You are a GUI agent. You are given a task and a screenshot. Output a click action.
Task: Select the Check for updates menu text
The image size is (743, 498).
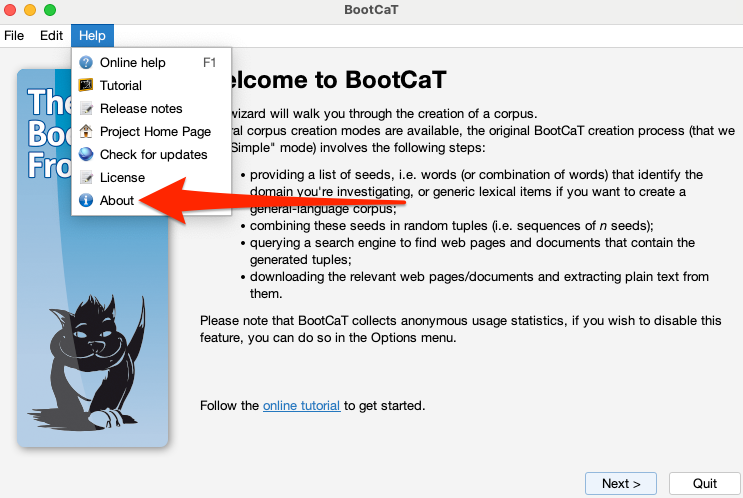[153, 154]
